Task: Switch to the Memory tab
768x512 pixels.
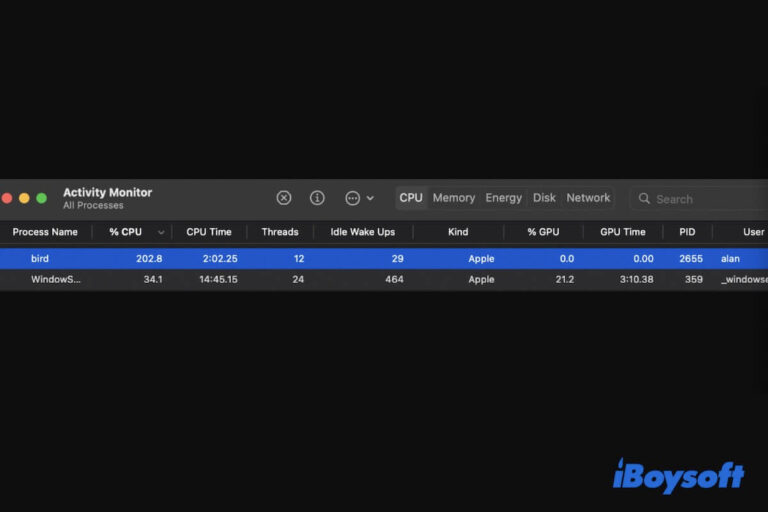Action: pyautogui.click(x=454, y=198)
